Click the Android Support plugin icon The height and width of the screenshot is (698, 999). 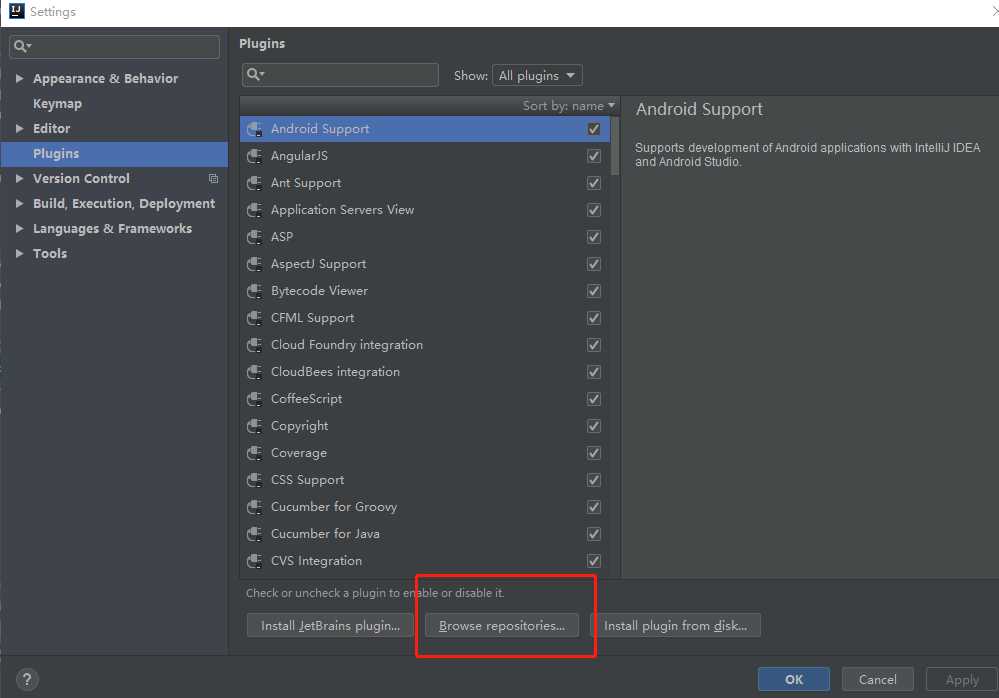[254, 129]
